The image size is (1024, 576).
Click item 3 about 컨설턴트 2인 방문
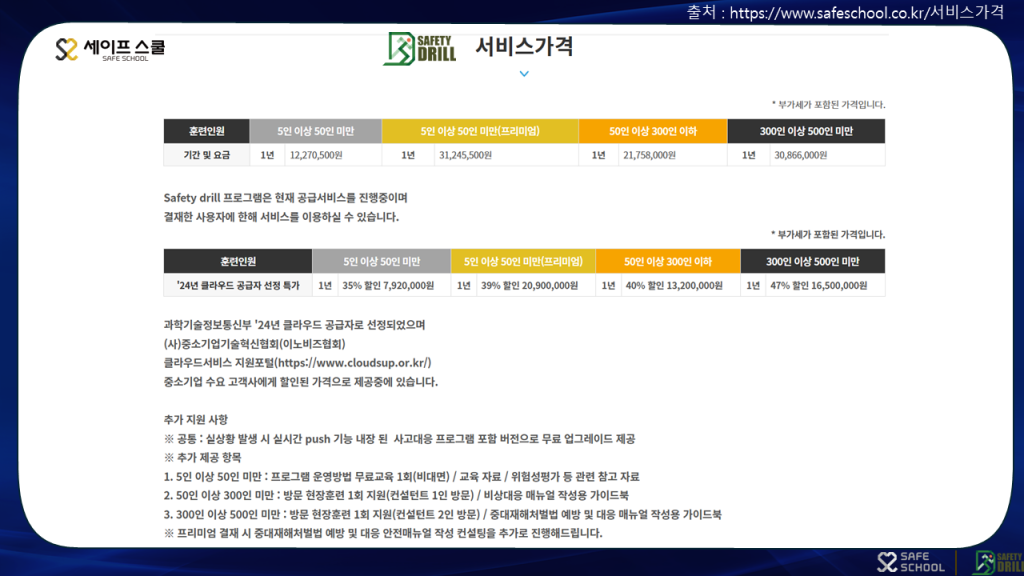(442, 514)
